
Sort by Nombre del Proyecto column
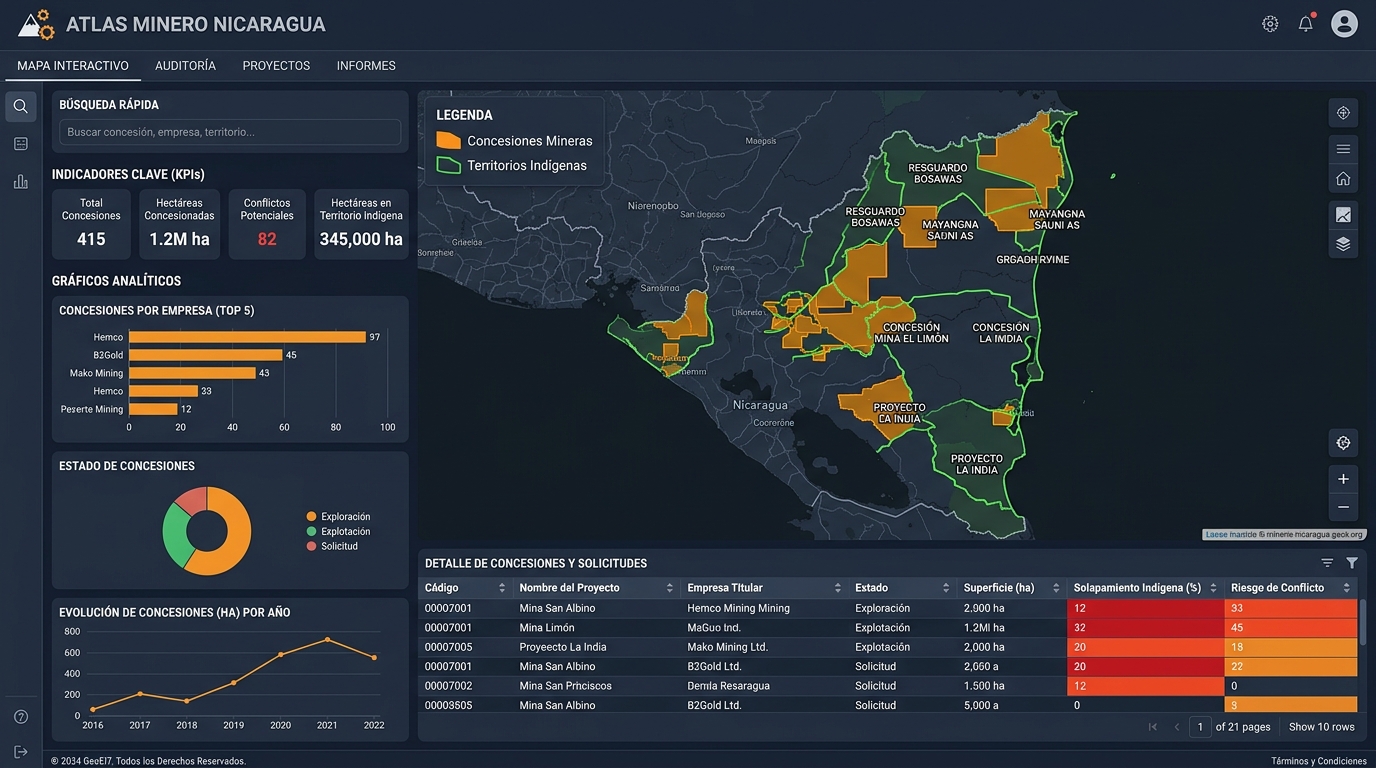click(670, 588)
